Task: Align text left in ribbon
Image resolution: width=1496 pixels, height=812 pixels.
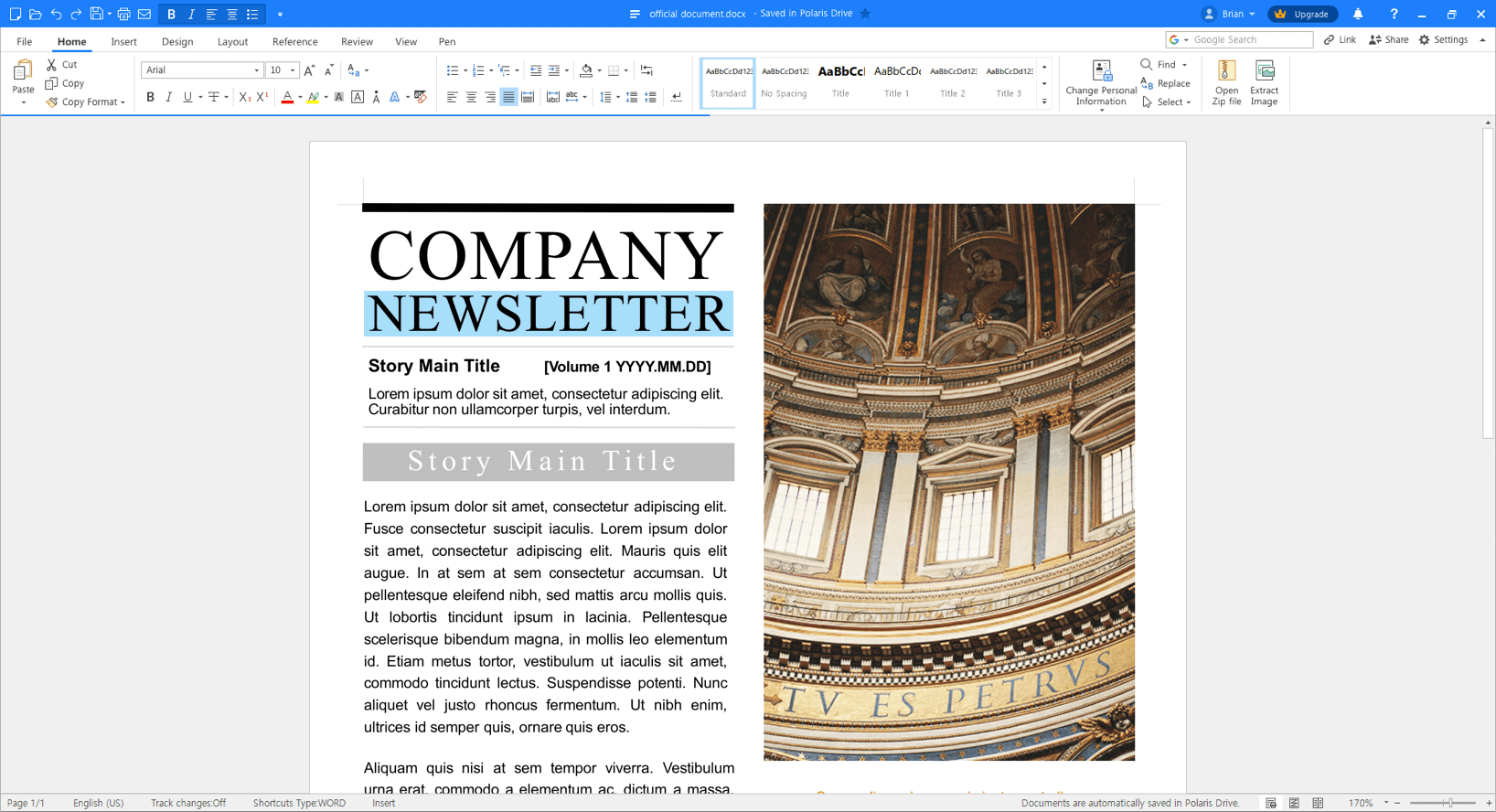Action: [x=452, y=97]
